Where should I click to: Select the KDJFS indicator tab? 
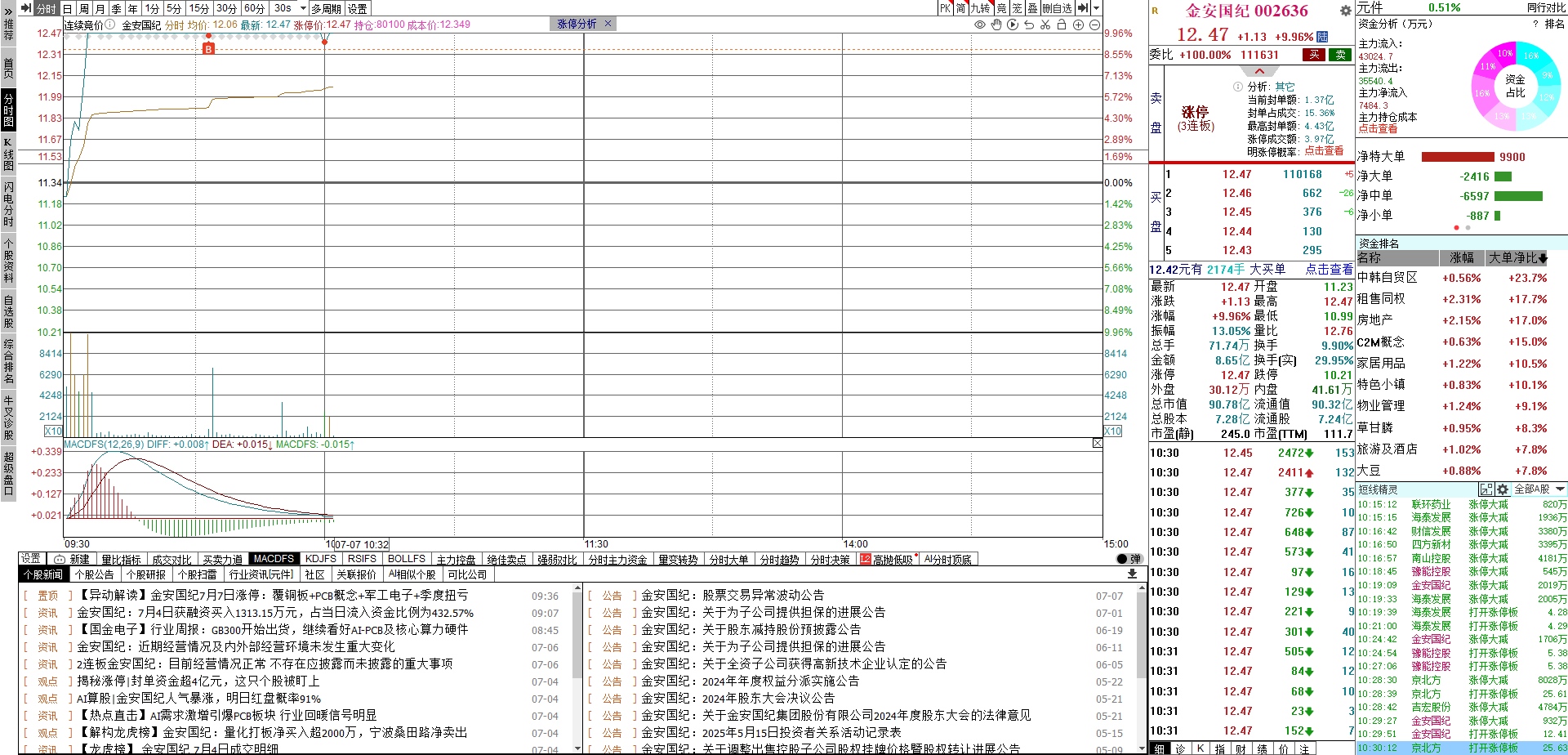(x=321, y=559)
